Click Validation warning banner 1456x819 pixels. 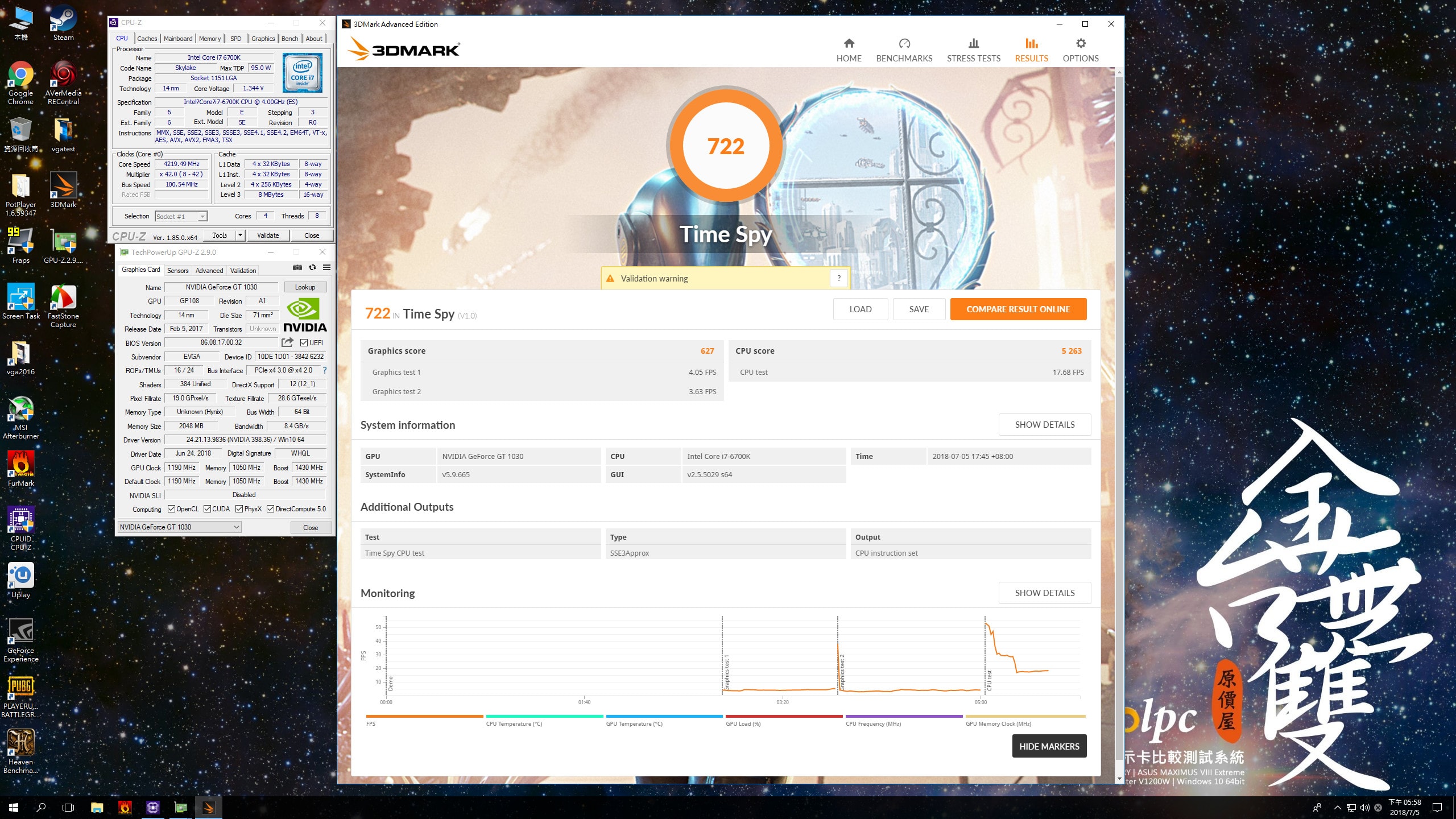point(725,278)
